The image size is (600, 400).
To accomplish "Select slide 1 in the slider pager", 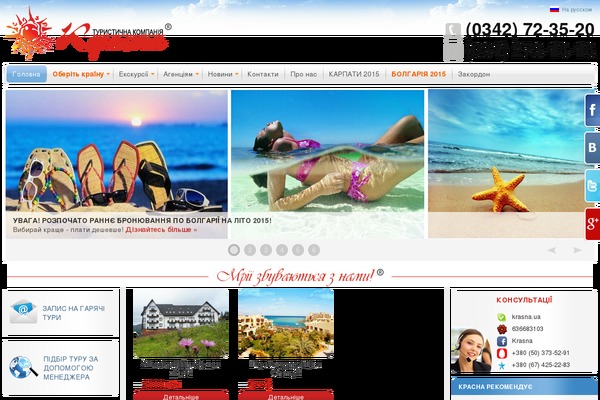I will [x=234, y=250].
